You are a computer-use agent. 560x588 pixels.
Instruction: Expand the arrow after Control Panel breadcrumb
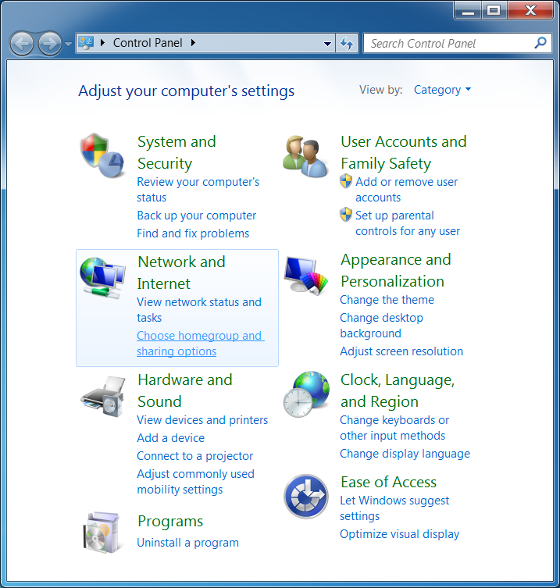click(193, 43)
